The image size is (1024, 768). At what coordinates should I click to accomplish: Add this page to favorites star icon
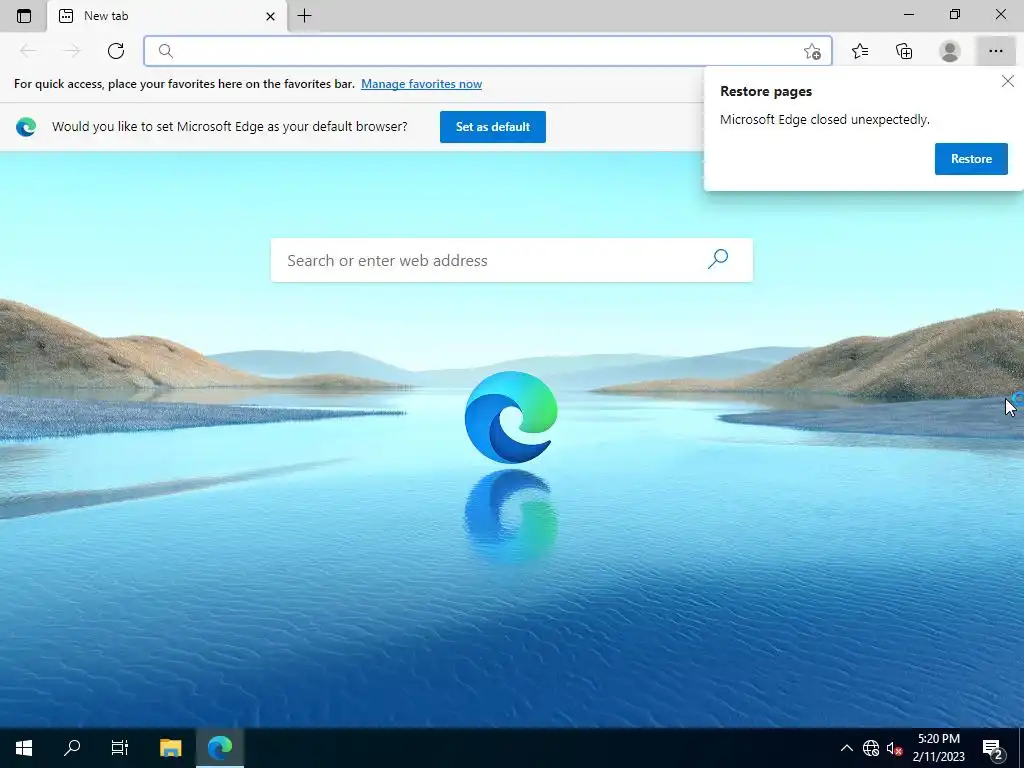[x=812, y=52]
